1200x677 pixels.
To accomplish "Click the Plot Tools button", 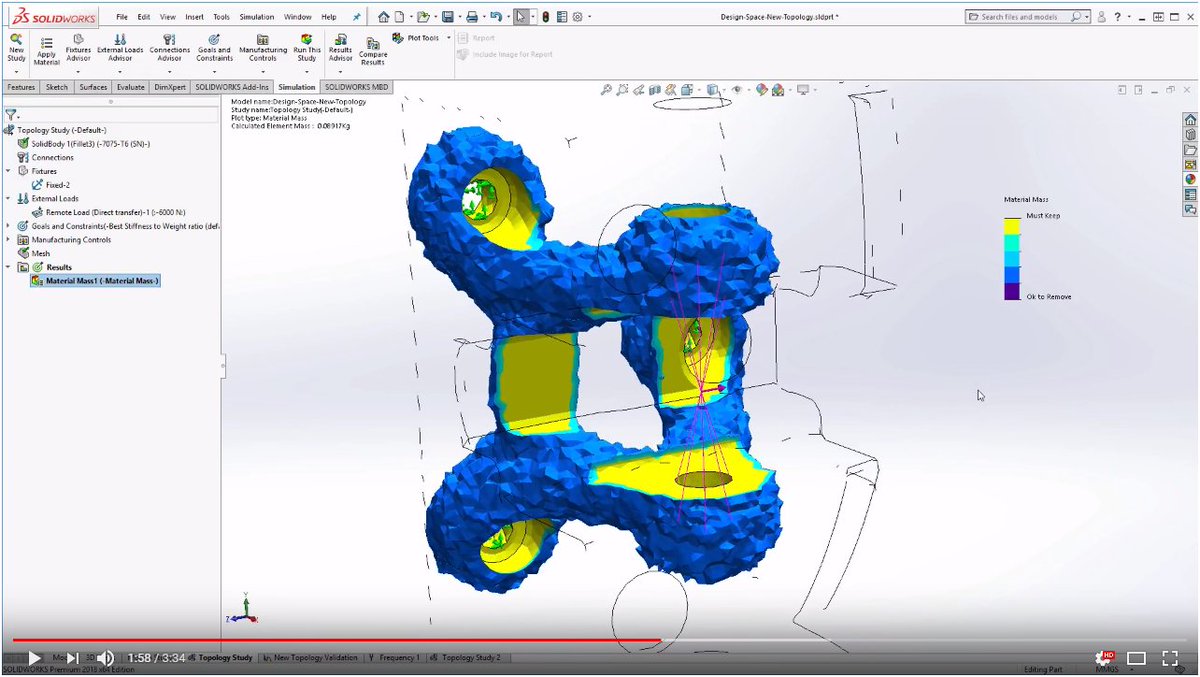I will (416, 38).
